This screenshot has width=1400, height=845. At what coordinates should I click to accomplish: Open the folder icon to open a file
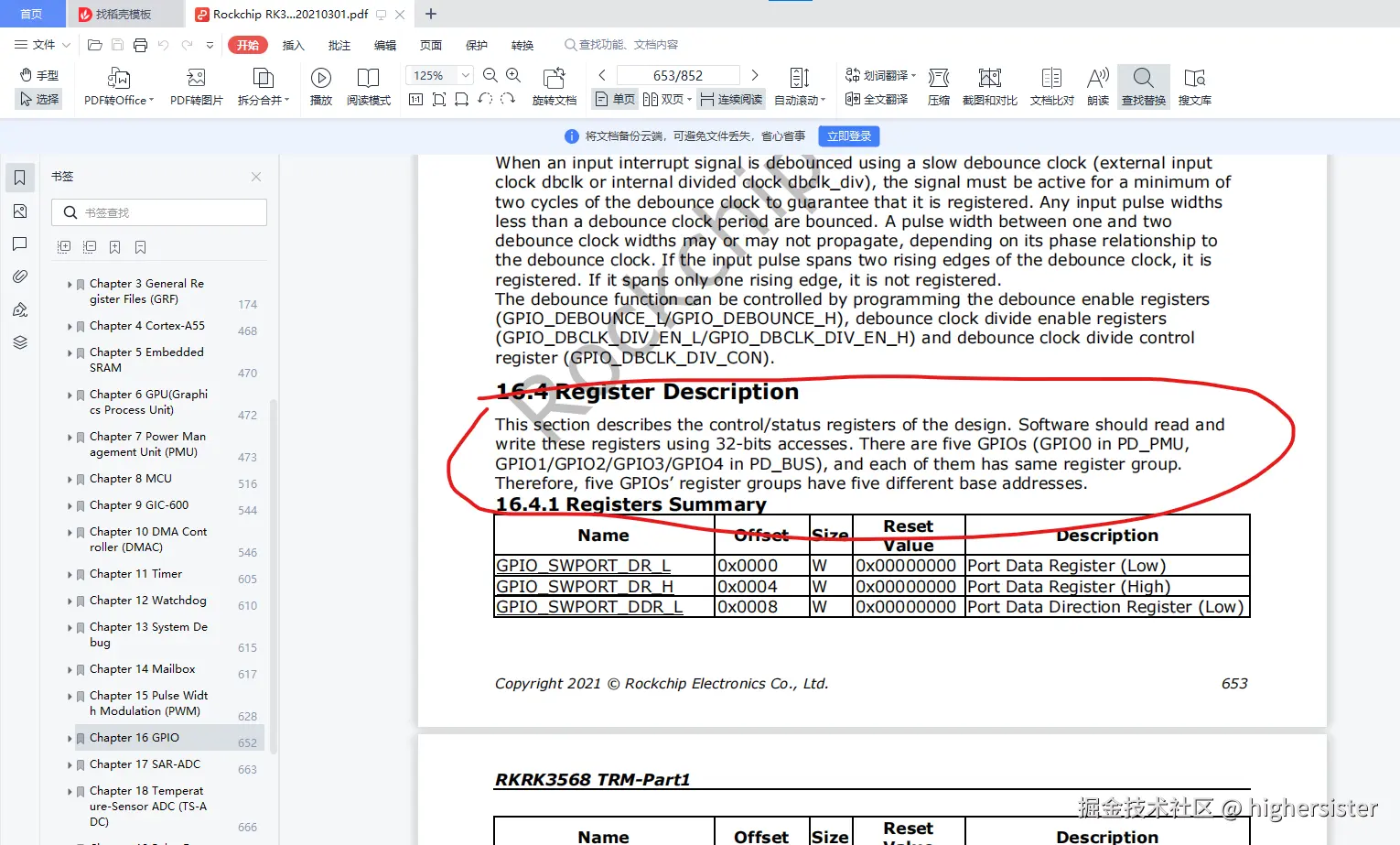94,45
